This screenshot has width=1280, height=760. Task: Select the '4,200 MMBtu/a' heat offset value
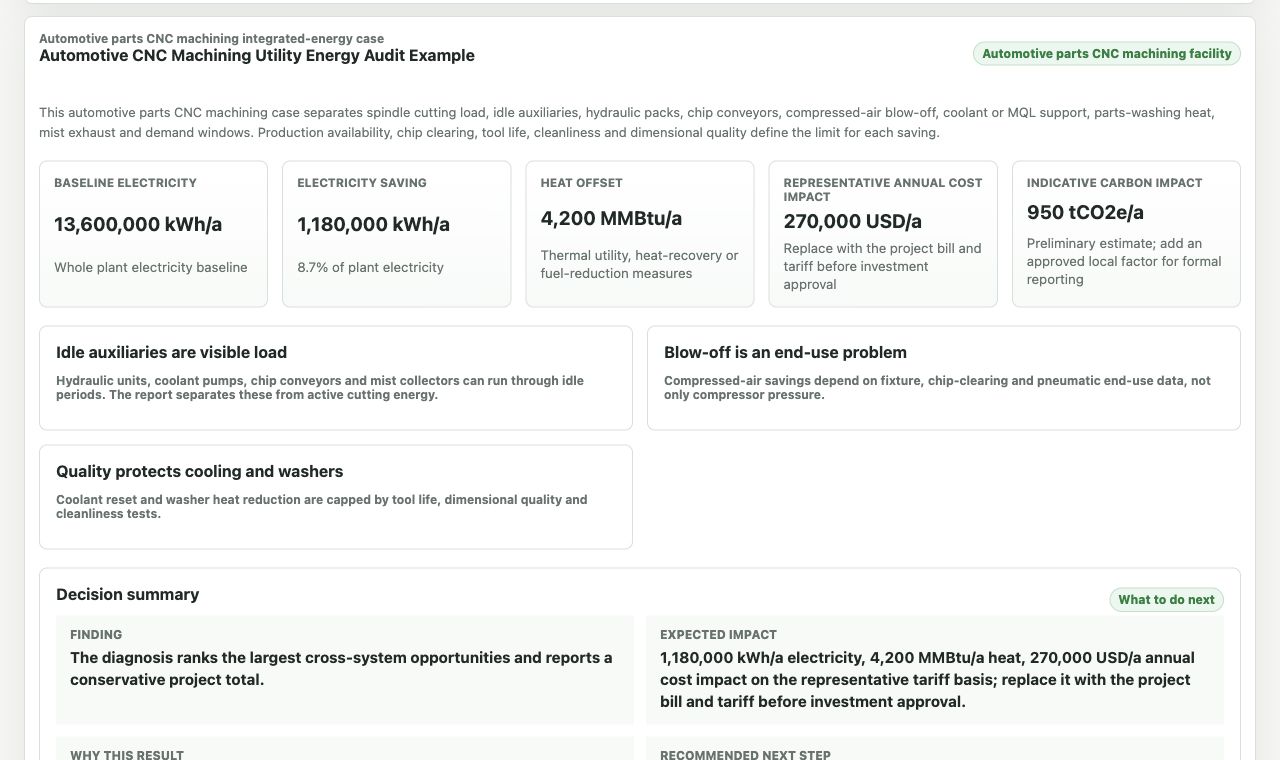coord(611,218)
